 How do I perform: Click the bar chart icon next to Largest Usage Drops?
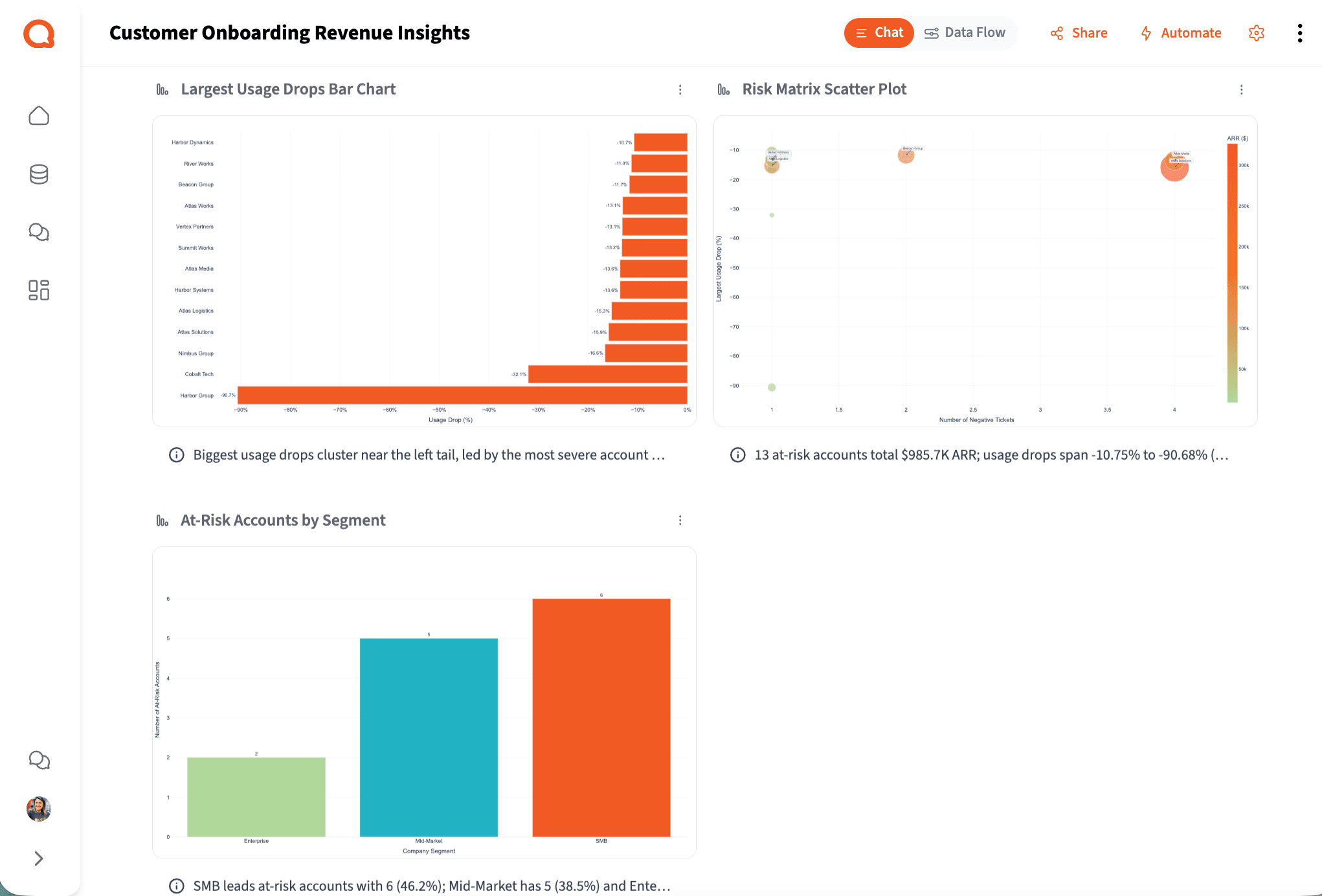point(162,89)
